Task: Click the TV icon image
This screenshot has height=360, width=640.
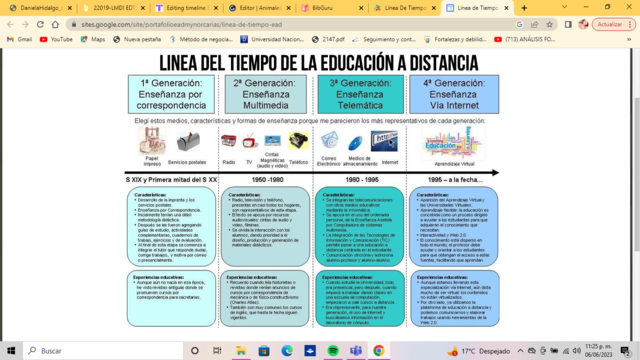Action: pyautogui.click(x=249, y=142)
